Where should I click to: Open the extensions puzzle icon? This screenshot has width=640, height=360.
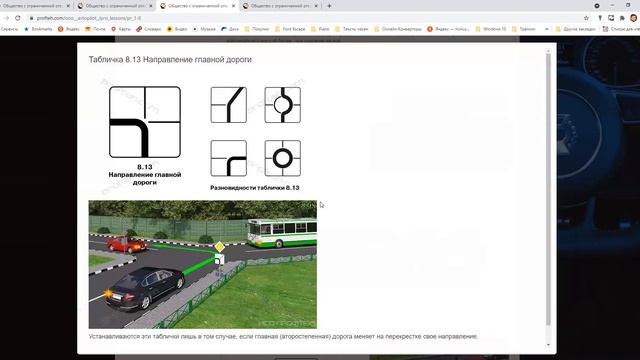(x=622, y=18)
